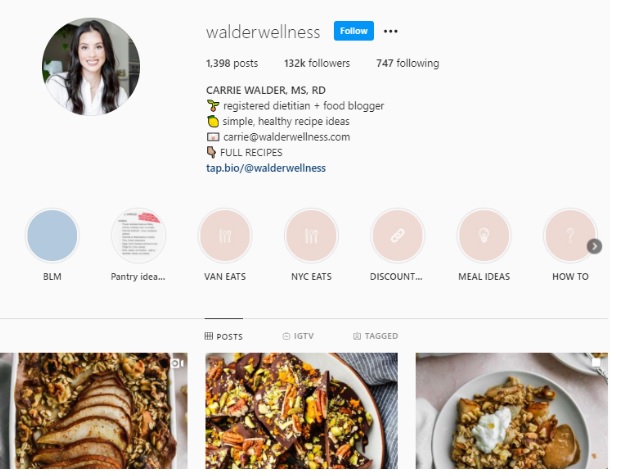Open the three-dot options menu

click(390, 31)
